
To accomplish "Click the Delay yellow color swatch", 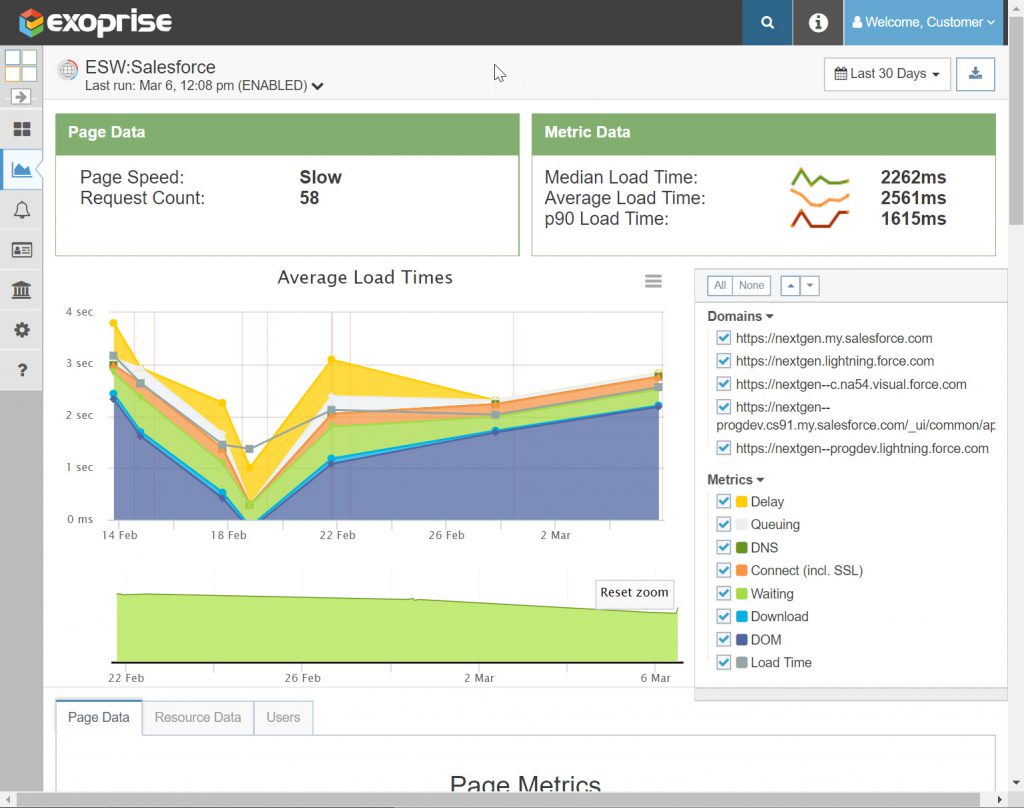I will [741, 502].
